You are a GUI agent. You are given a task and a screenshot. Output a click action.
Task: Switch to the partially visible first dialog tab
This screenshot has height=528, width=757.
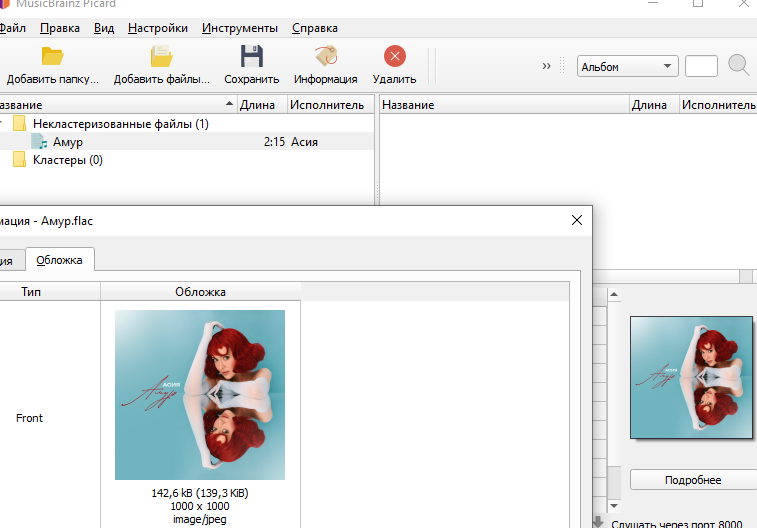click(x=12, y=261)
